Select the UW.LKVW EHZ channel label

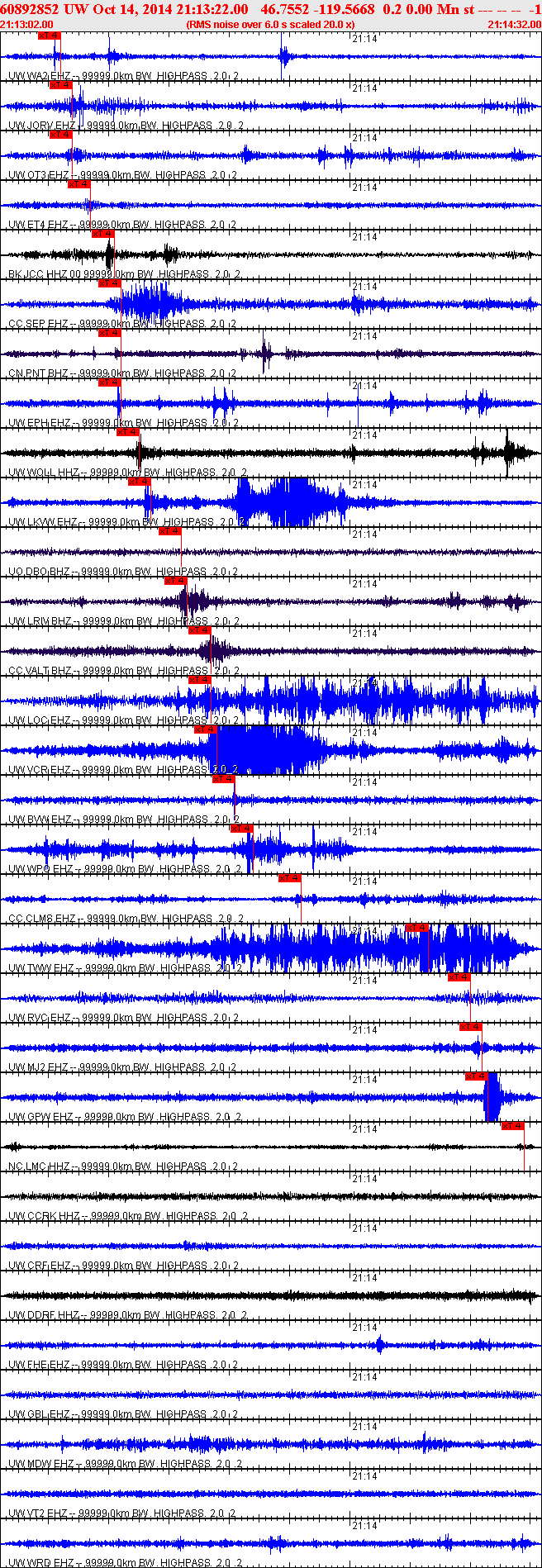[41, 522]
